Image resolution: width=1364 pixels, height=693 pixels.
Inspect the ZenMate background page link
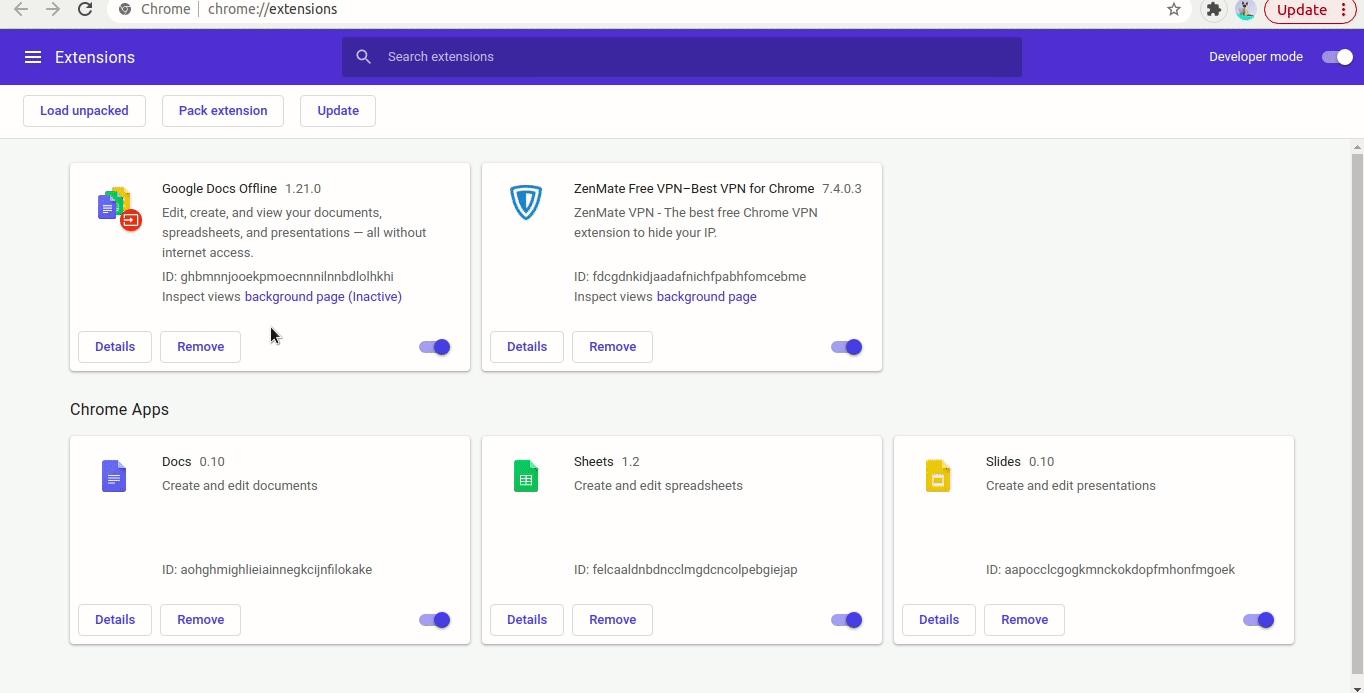coord(706,297)
